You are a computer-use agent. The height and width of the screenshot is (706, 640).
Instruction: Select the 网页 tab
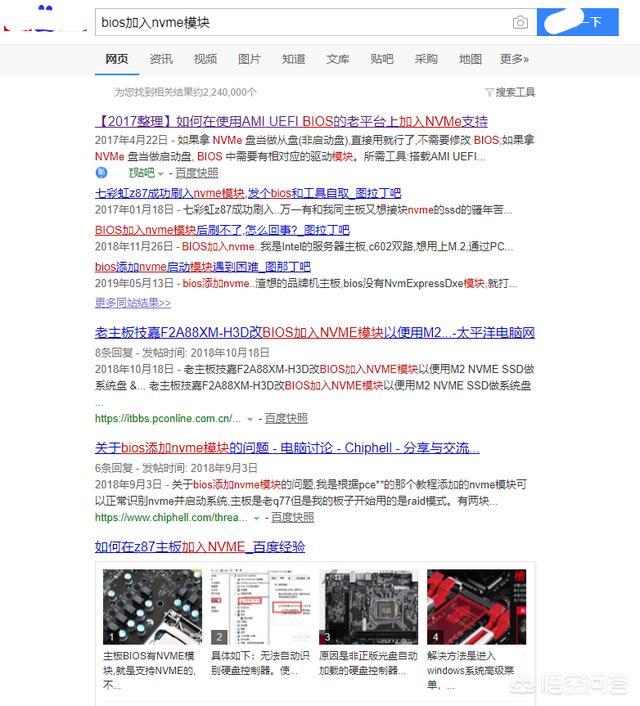pos(117,59)
